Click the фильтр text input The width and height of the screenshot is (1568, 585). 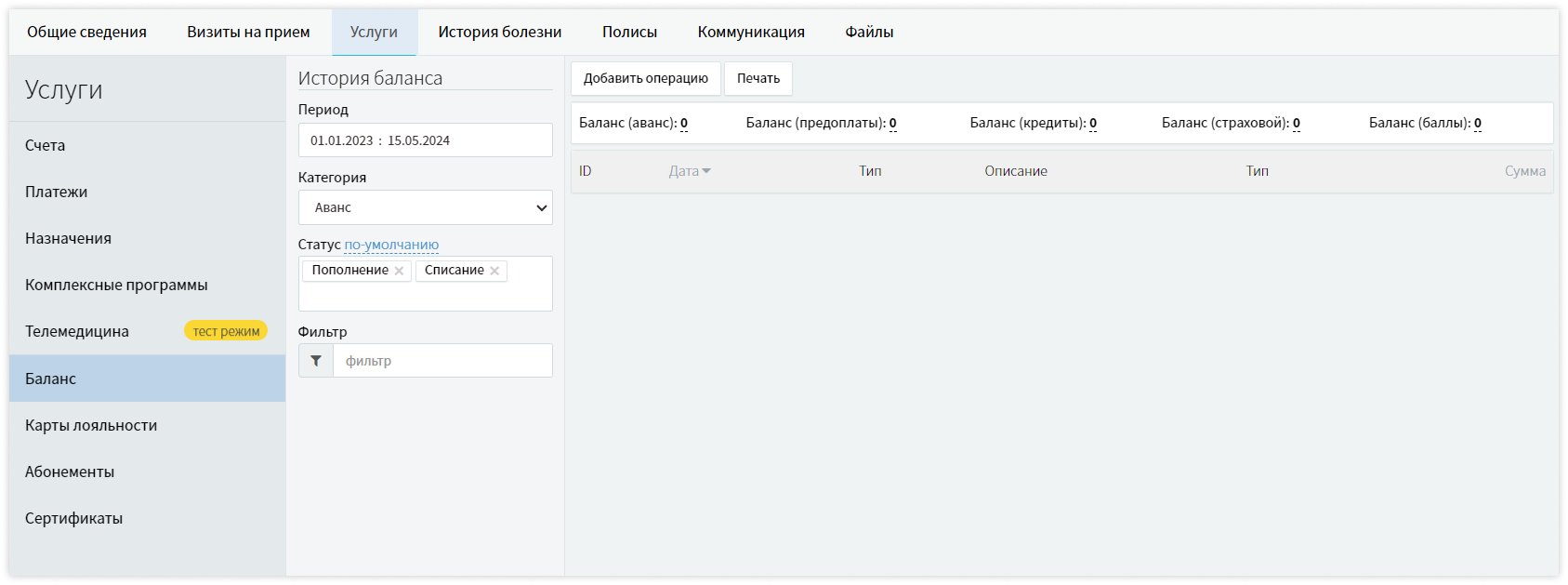click(x=442, y=361)
